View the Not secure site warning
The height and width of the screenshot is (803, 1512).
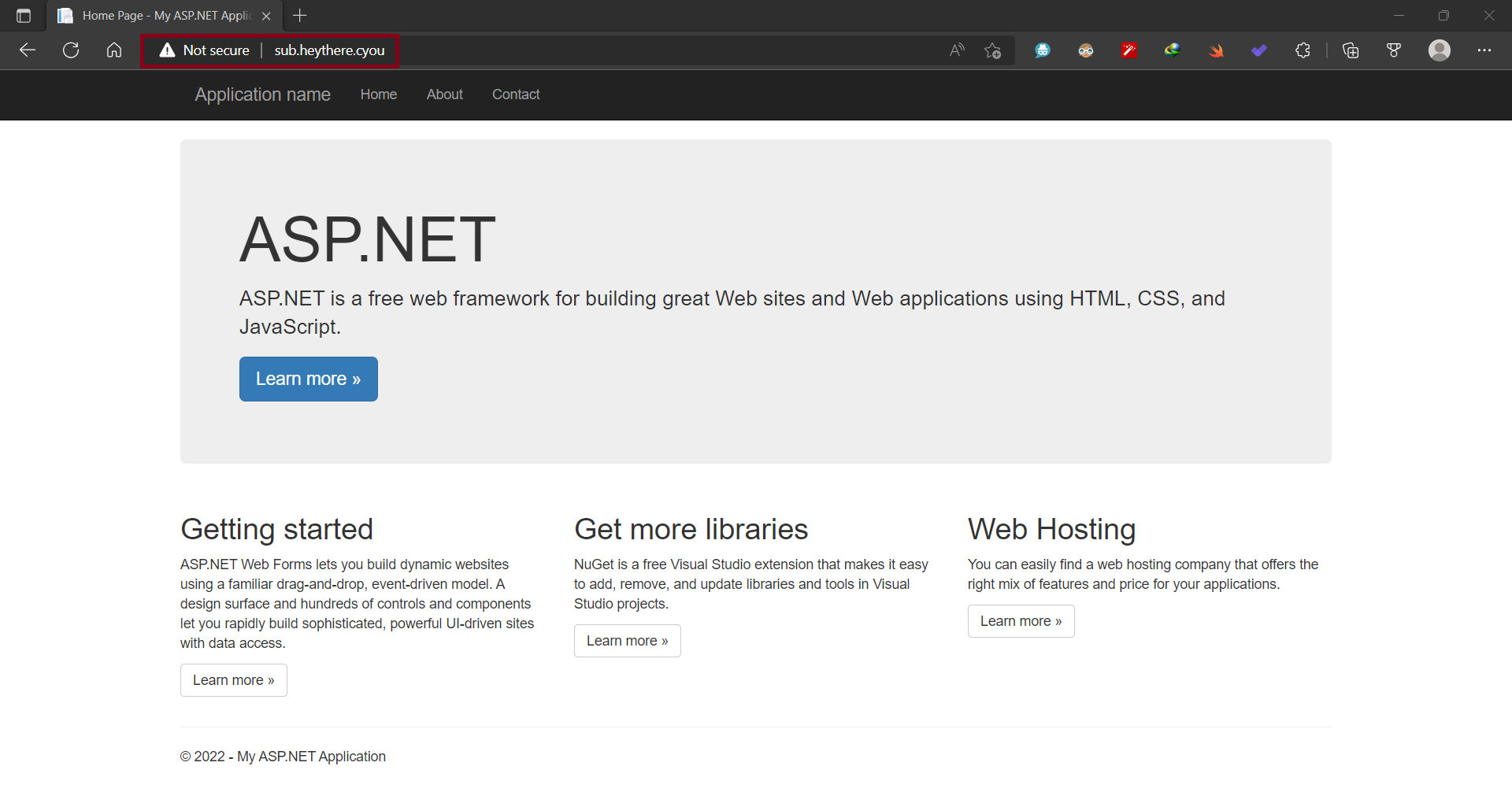205,50
